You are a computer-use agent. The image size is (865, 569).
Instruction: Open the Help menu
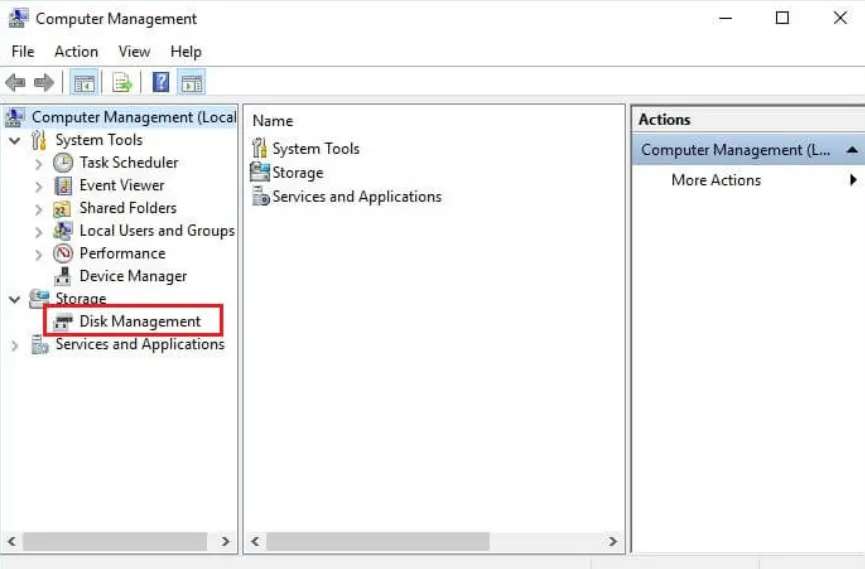tap(186, 52)
